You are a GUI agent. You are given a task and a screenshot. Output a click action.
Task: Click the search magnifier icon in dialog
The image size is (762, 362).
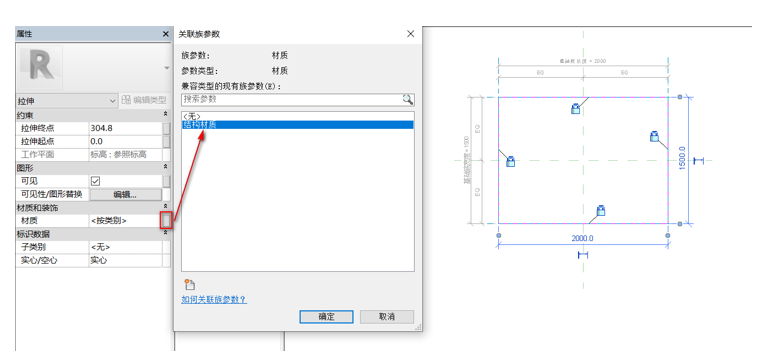(x=407, y=100)
